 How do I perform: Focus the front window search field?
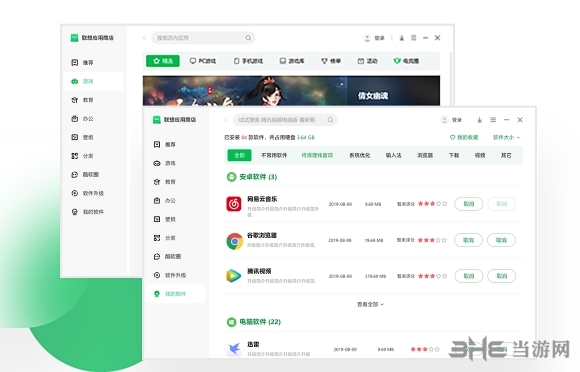(x=284, y=120)
